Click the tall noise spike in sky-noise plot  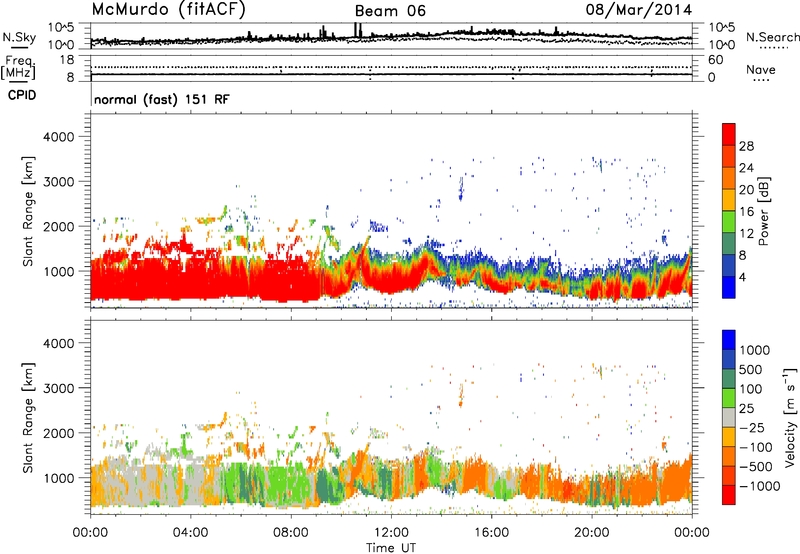click(358, 30)
